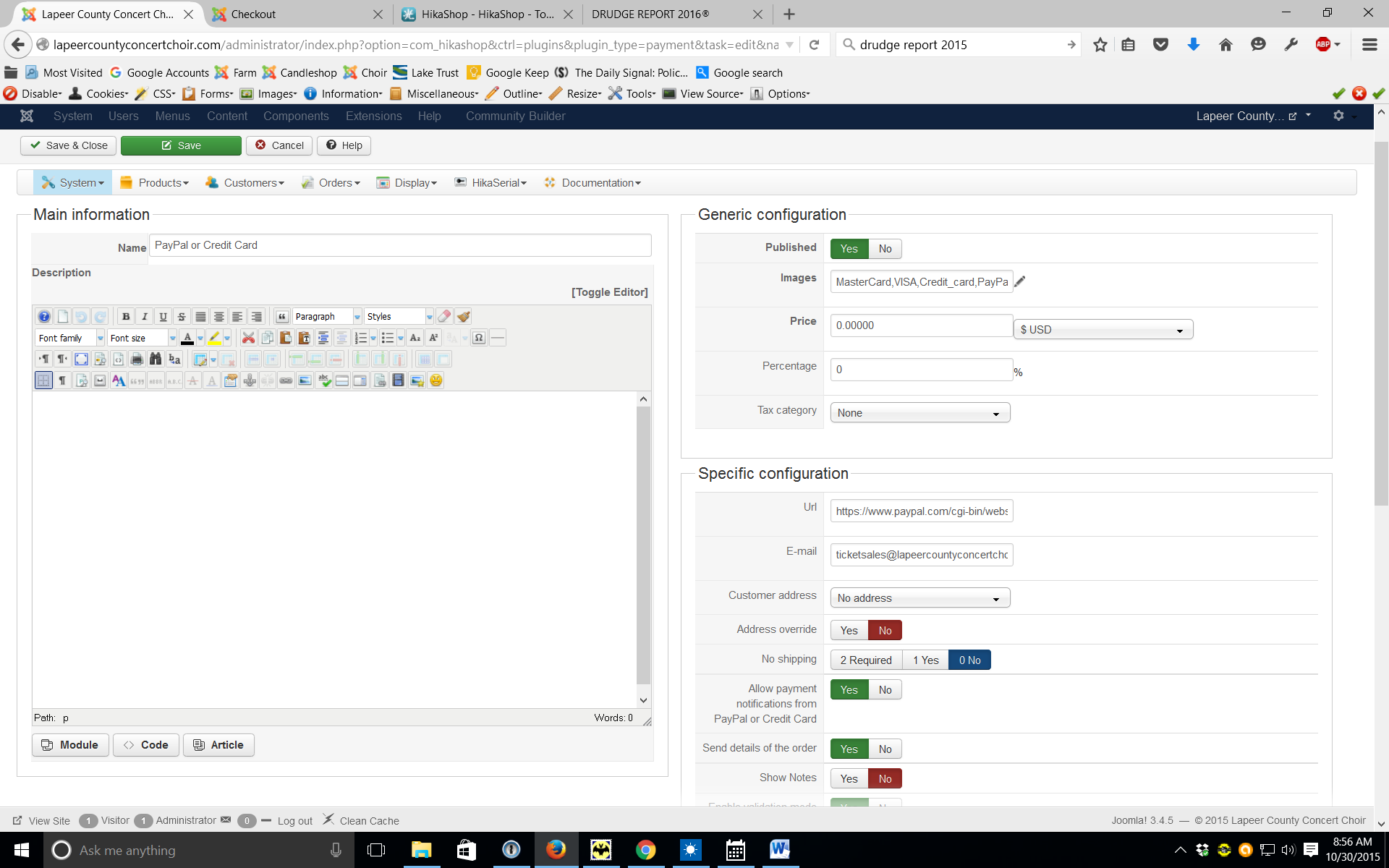Open the Products menu in HikaShop
Screen dimensions: 1389x868
pos(155,183)
